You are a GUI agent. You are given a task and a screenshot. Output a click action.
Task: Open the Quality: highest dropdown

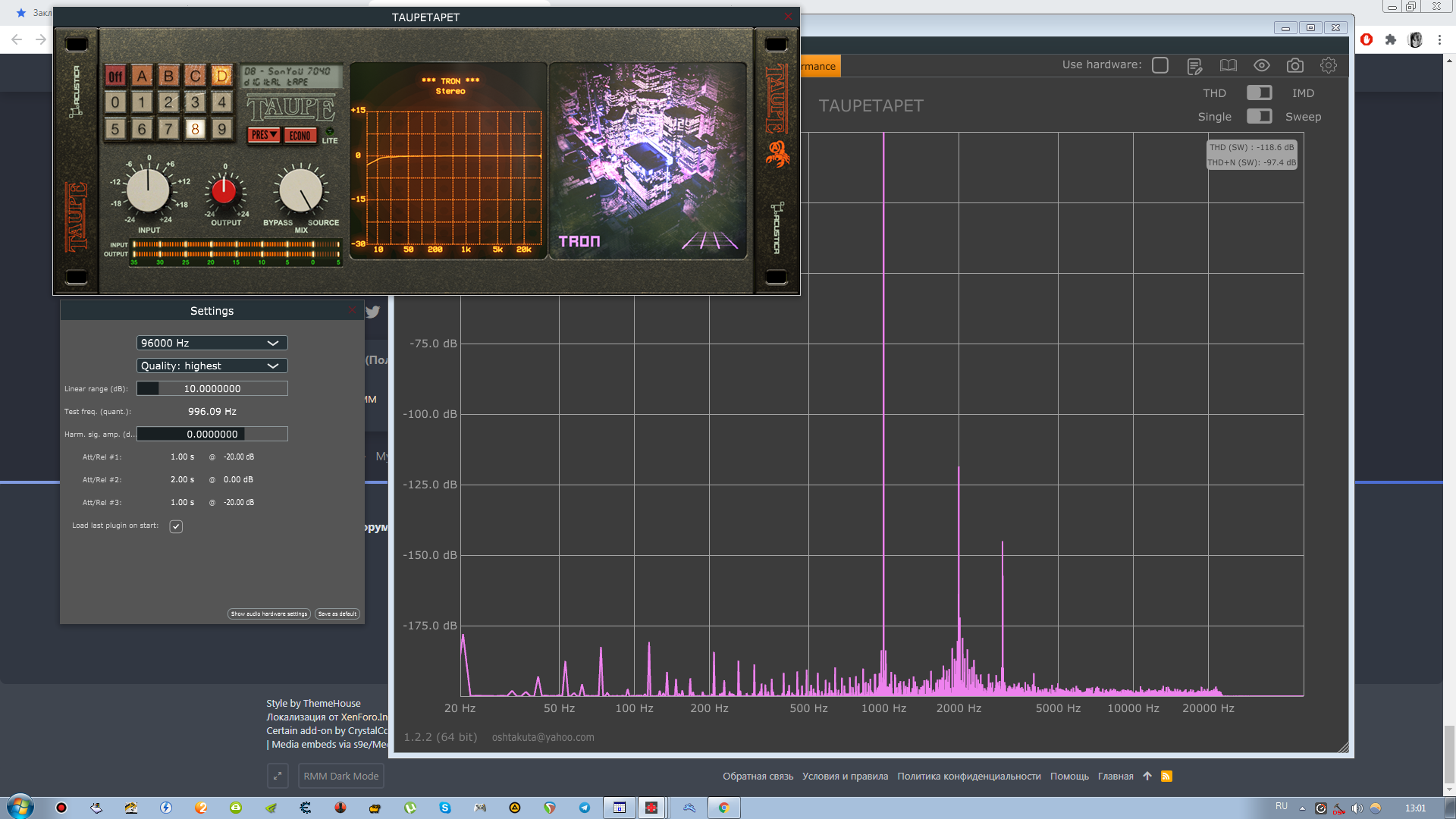212,366
